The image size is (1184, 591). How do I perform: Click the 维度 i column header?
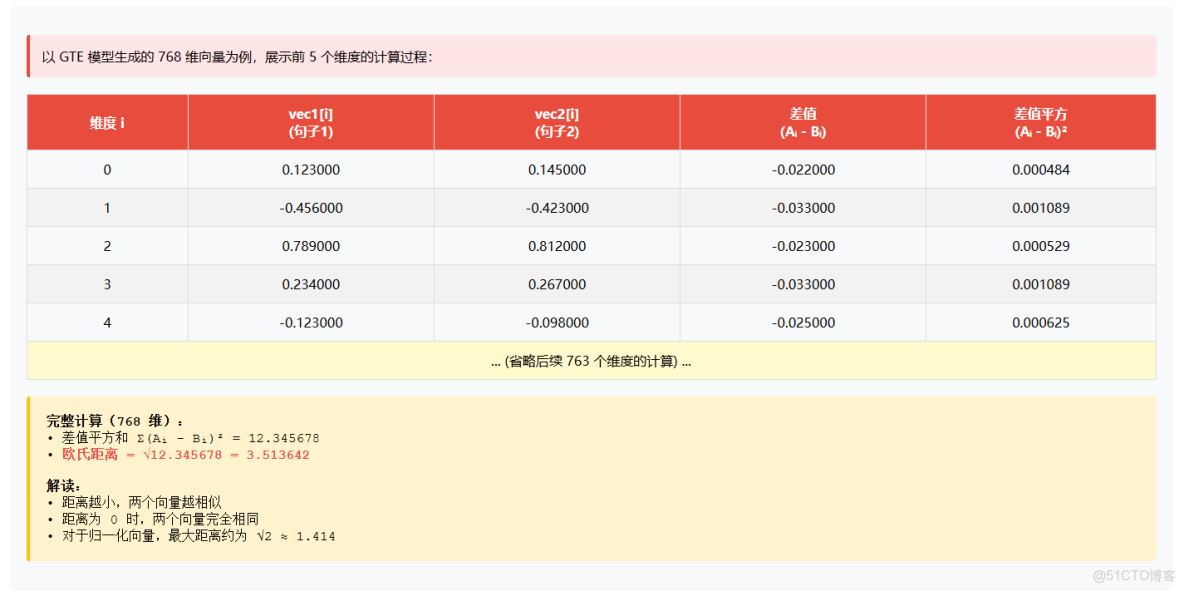pyautogui.click(x=107, y=122)
